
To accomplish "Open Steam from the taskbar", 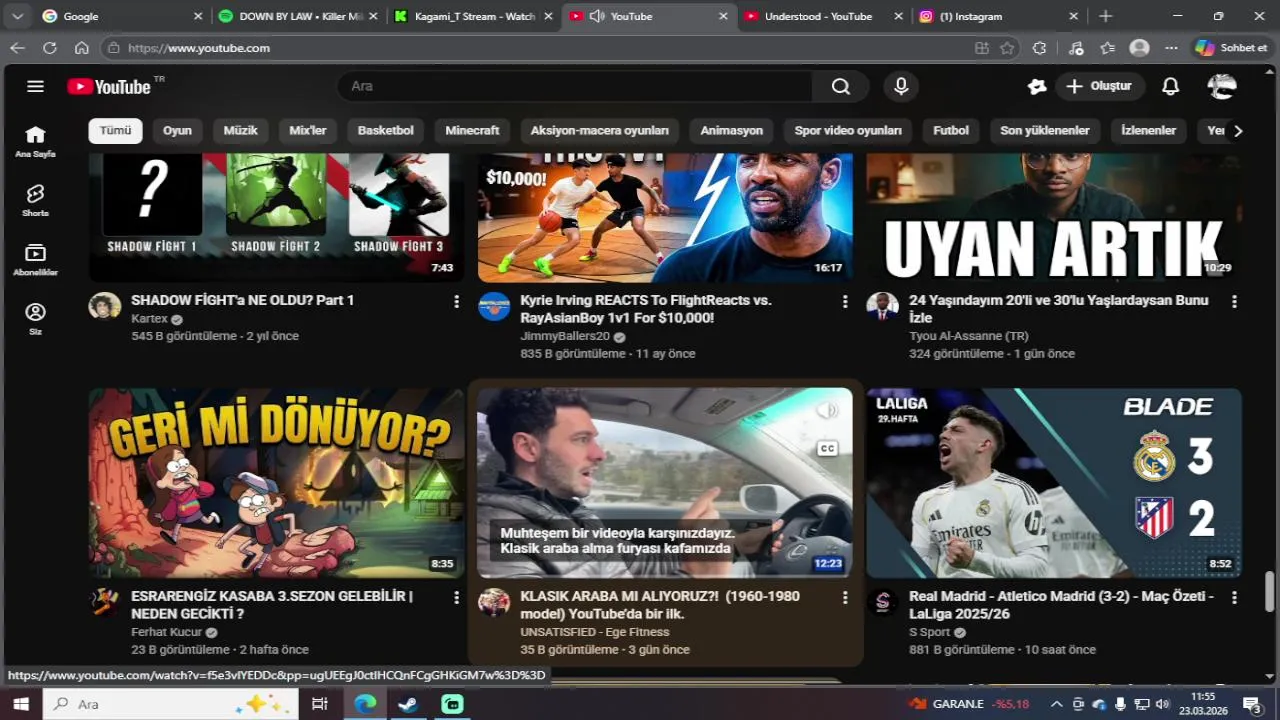I will 408,704.
